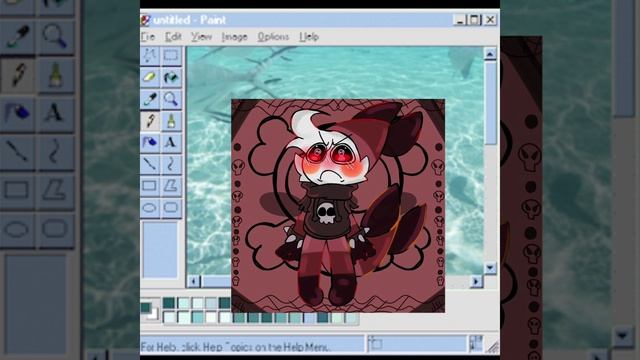Image resolution: width=640 pixels, height=360 pixels.
Task: Click the 'For Help, click Help Topics' status text
Action: 236,347
